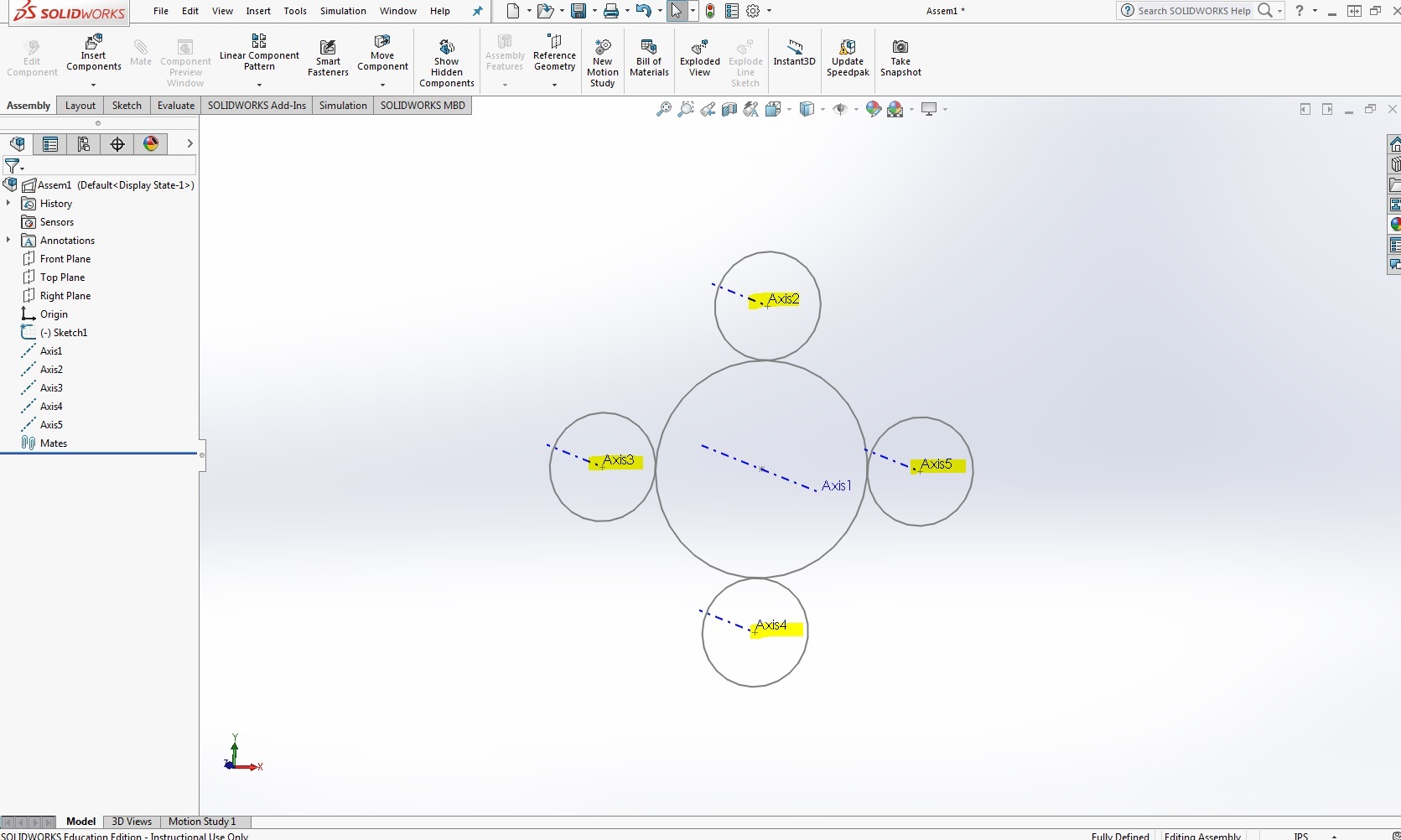Screen dimensions: 1401x840
Task: Open the Hide/Show Items eye menu
Action: 839,109
